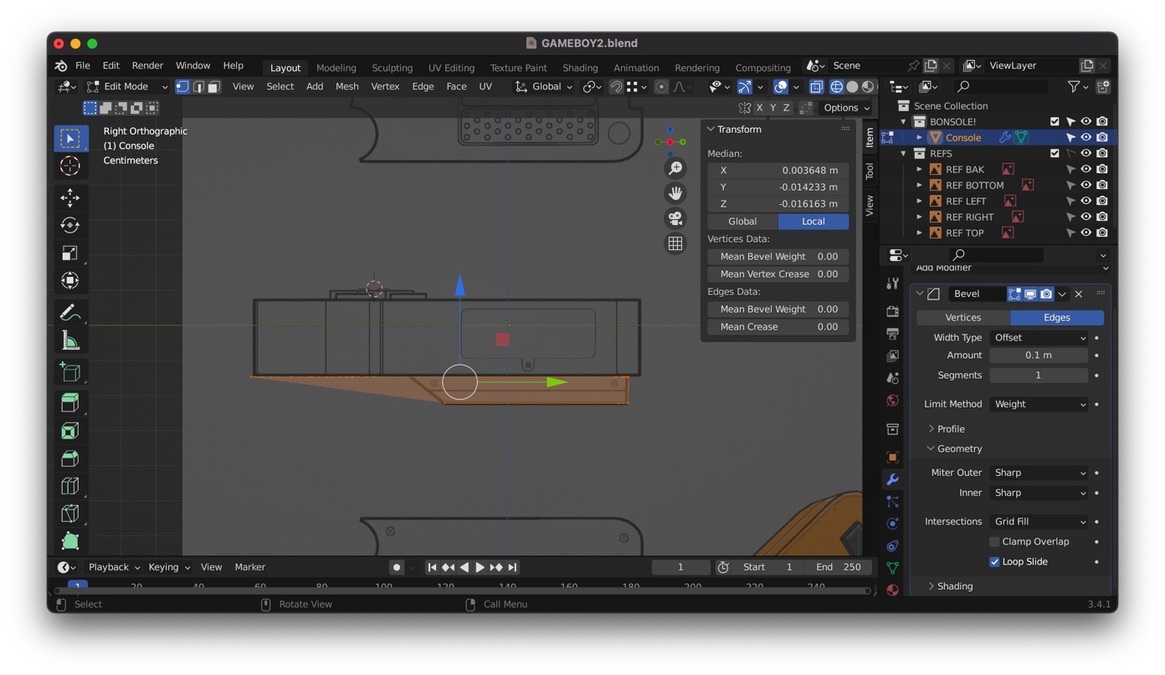Image resolution: width=1165 pixels, height=675 pixels.
Task: Activate the Annotate pencil tool
Action: point(70,313)
